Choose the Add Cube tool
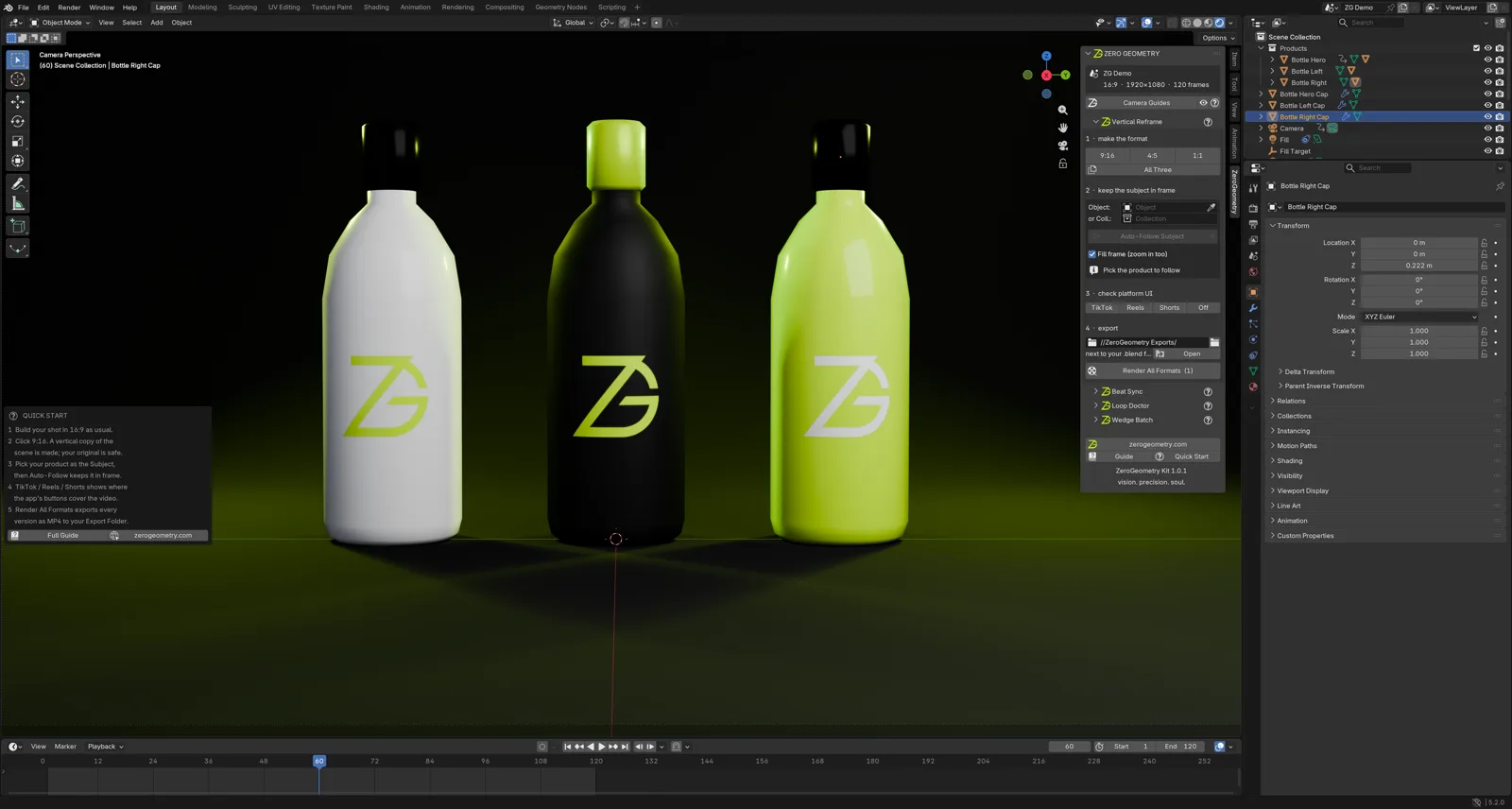 pyautogui.click(x=17, y=226)
